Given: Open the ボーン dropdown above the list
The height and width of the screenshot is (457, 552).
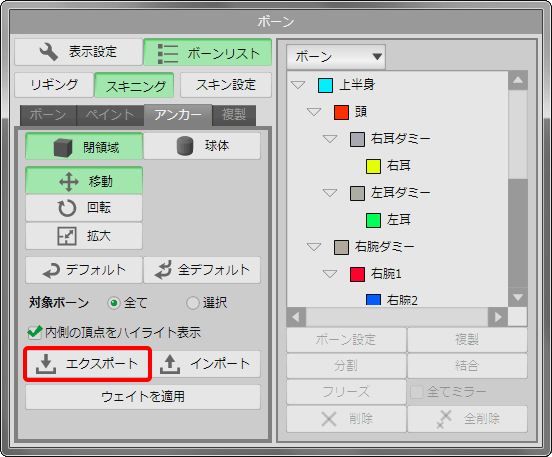Looking at the screenshot, I should (336, 57).
